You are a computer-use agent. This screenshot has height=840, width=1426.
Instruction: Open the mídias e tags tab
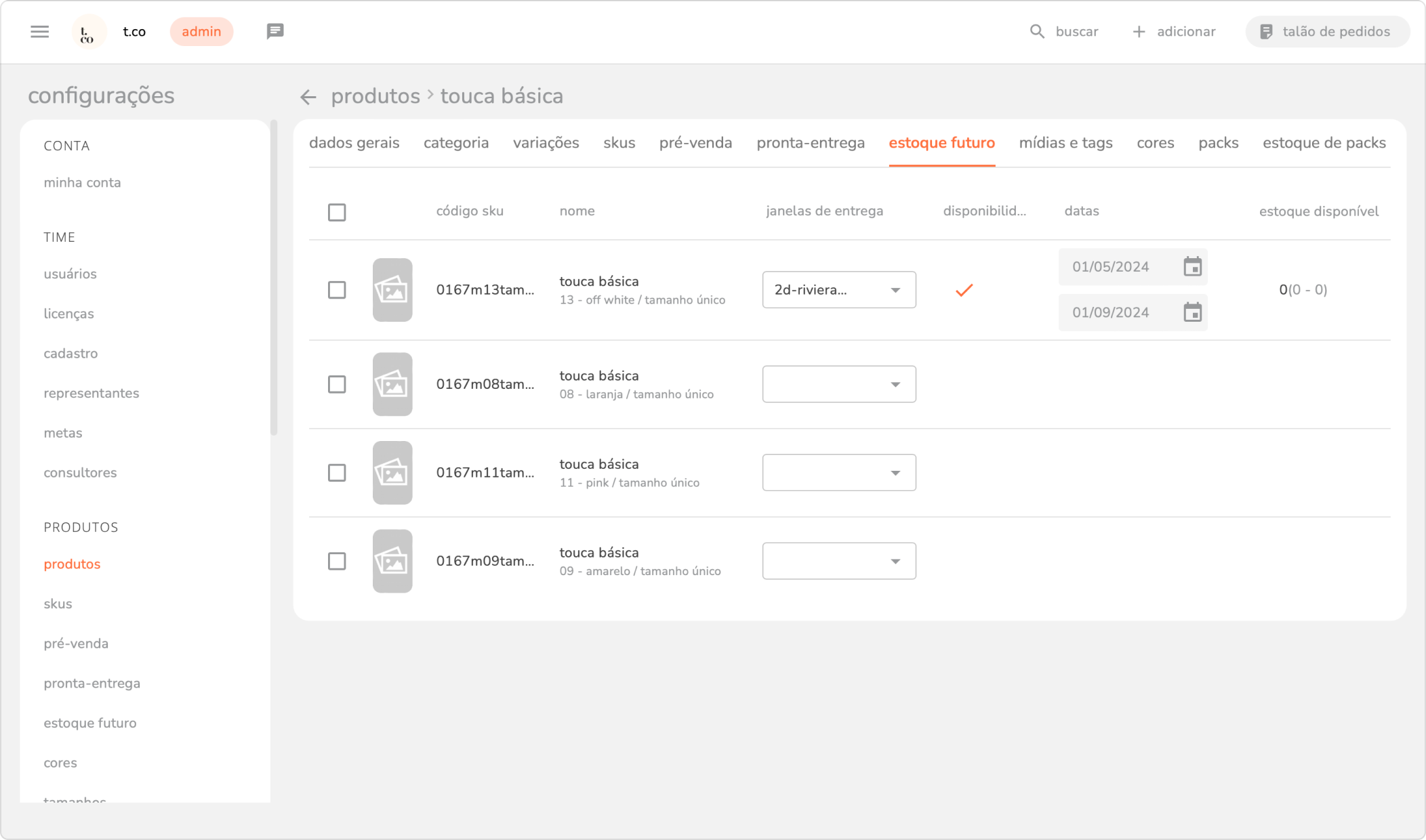pos(1065,143)
